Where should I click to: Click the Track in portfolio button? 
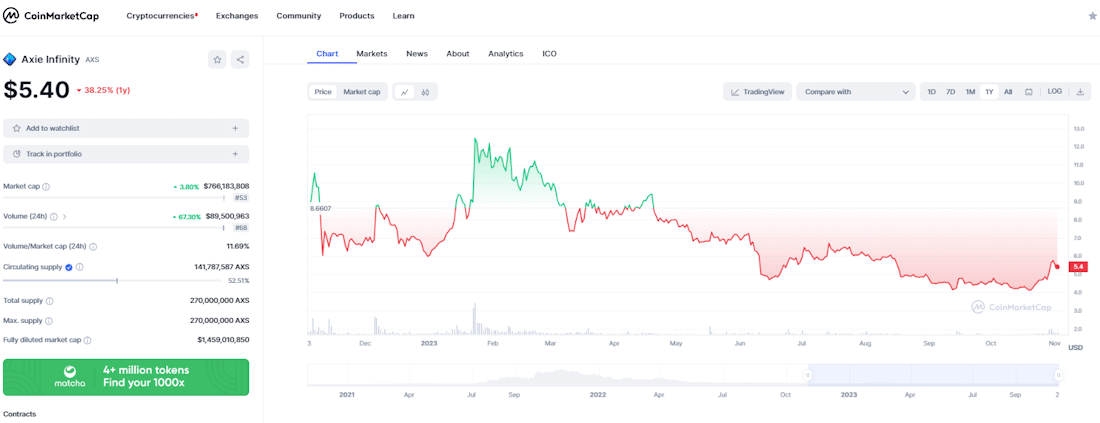[x=126, y=154]
